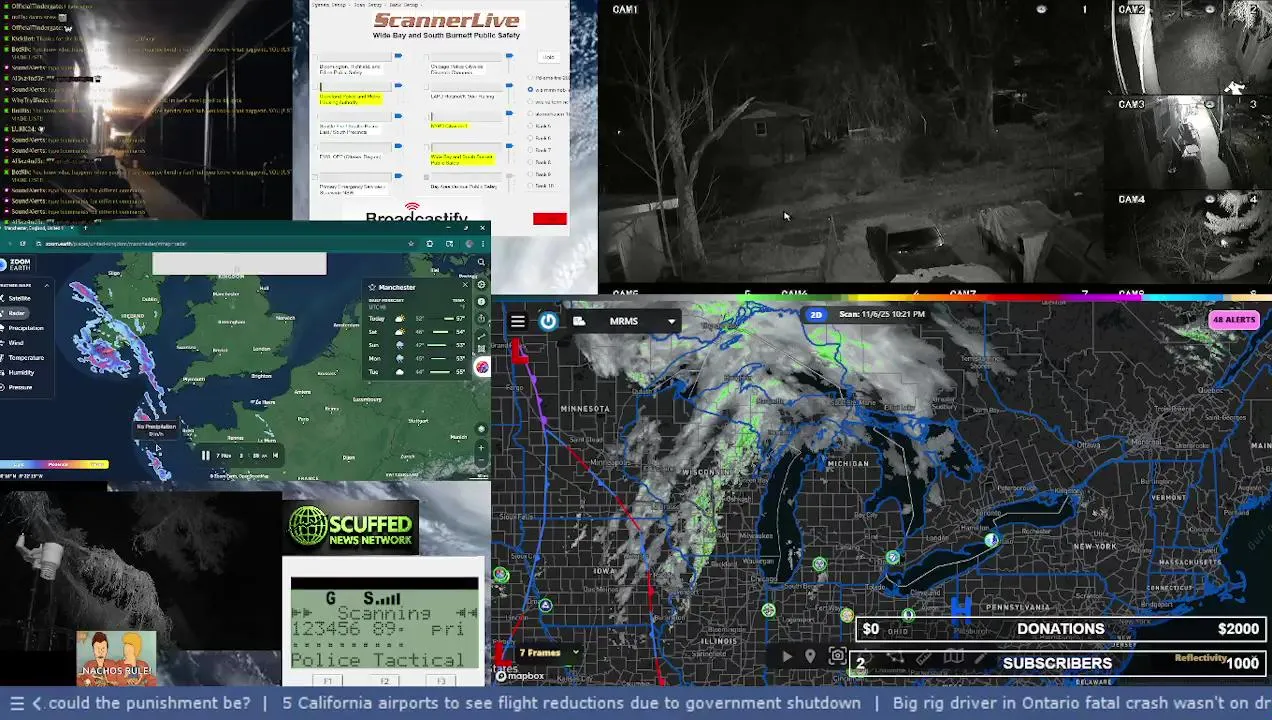Click the CAM2 camera thumbnail
The image size is (1272, 720).
click(x=1190, y=45)
